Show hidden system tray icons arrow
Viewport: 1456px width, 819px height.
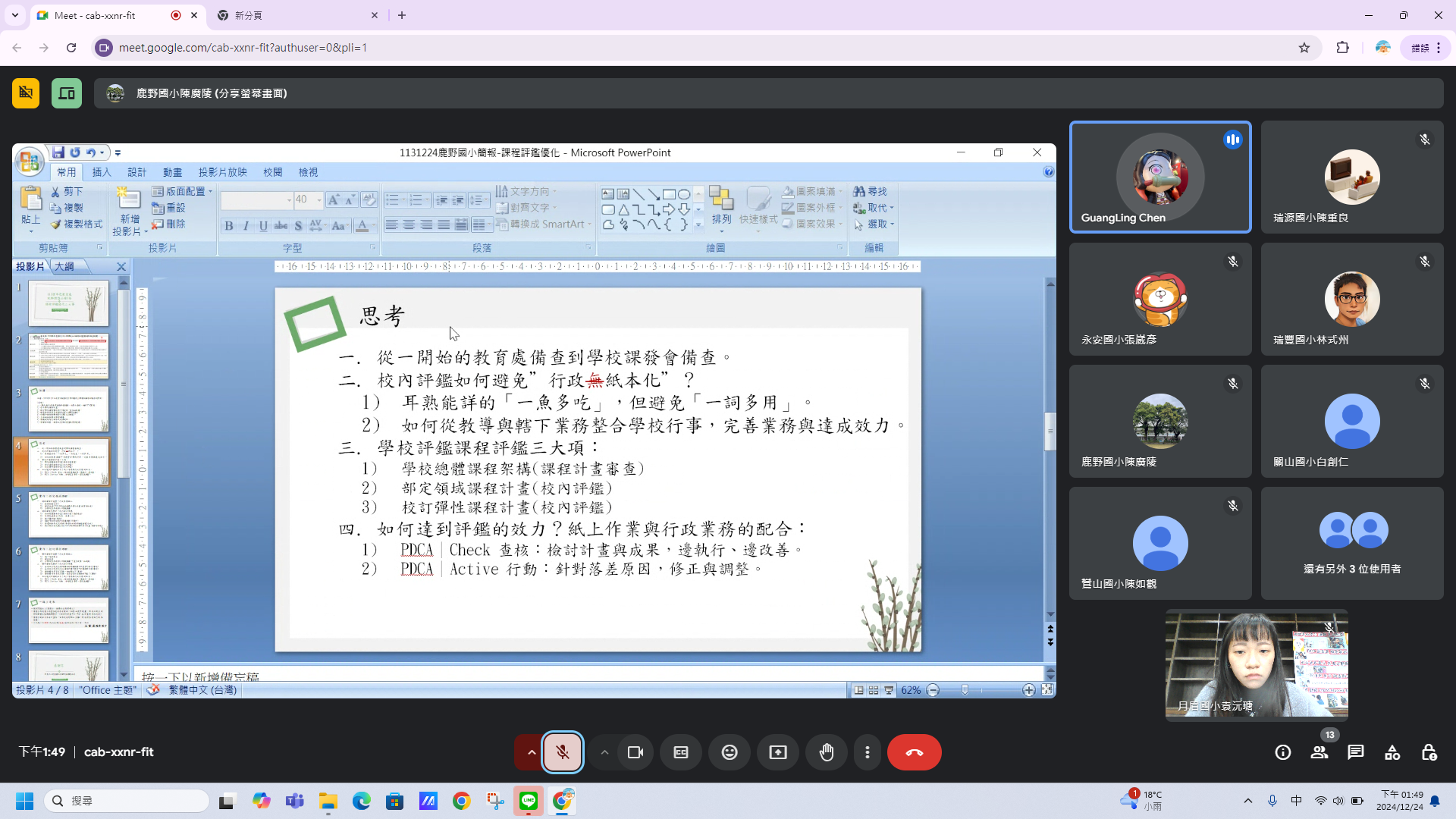click(x=1248, y=801)
